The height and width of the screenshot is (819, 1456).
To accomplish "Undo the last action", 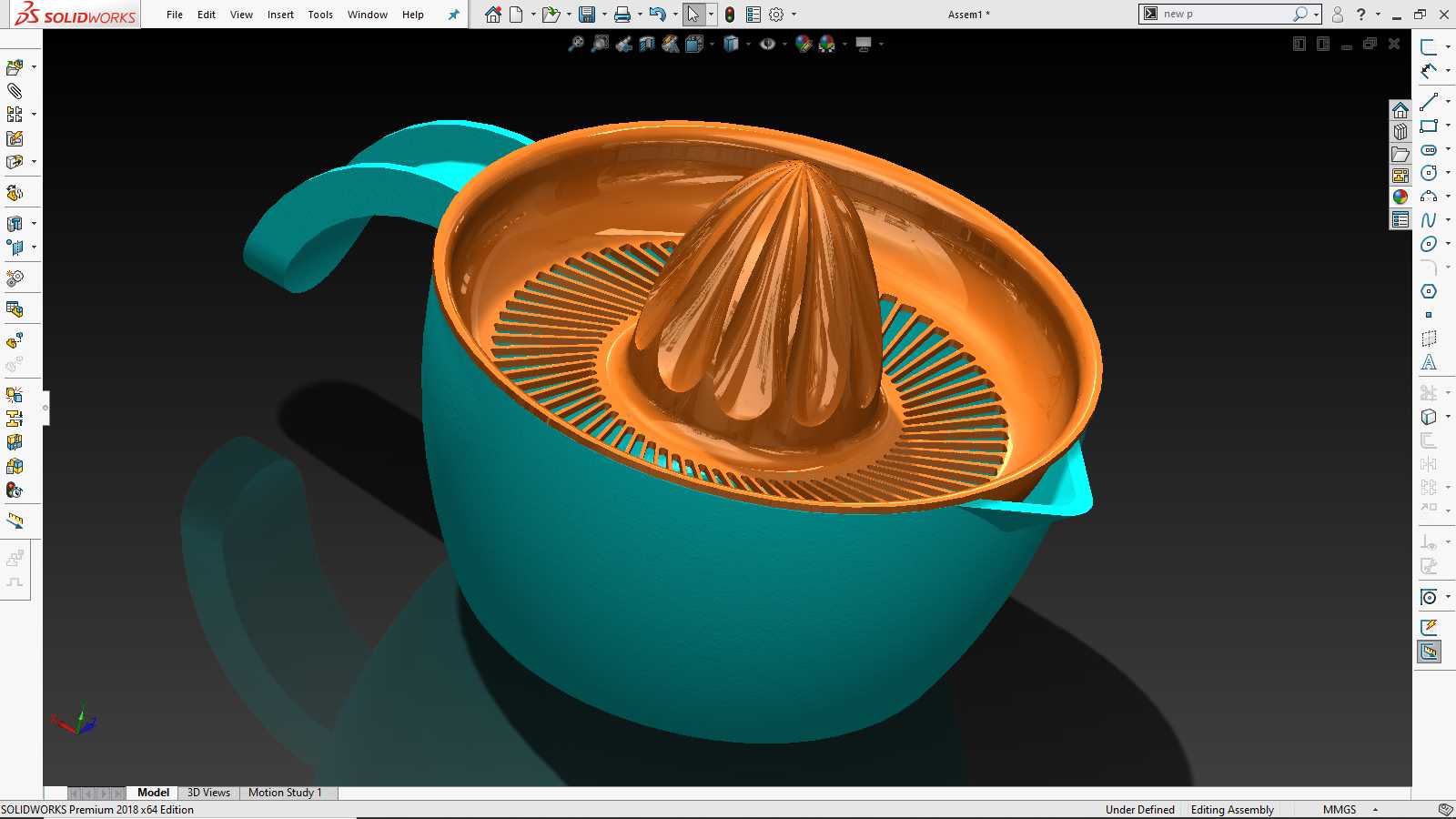I will coord(657,15).
